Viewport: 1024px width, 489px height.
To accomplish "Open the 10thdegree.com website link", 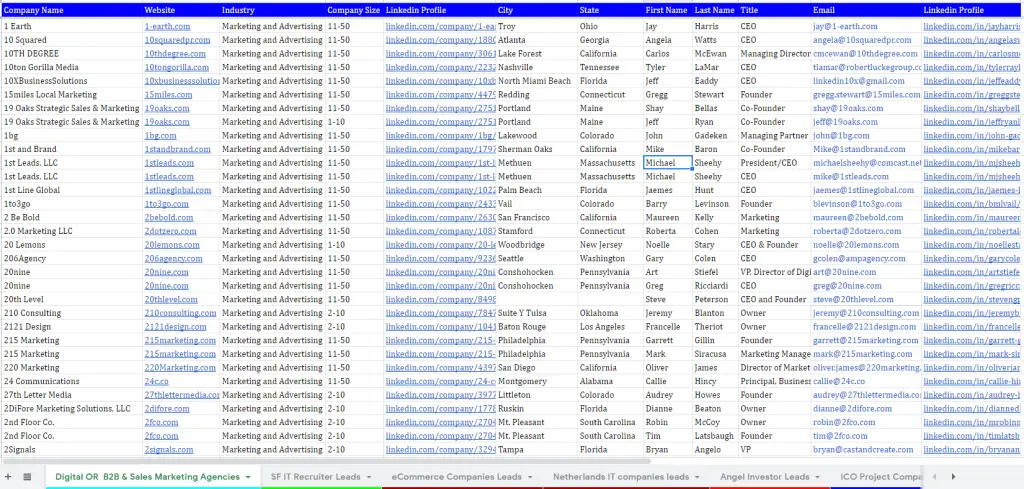I will tap(175, 54).
